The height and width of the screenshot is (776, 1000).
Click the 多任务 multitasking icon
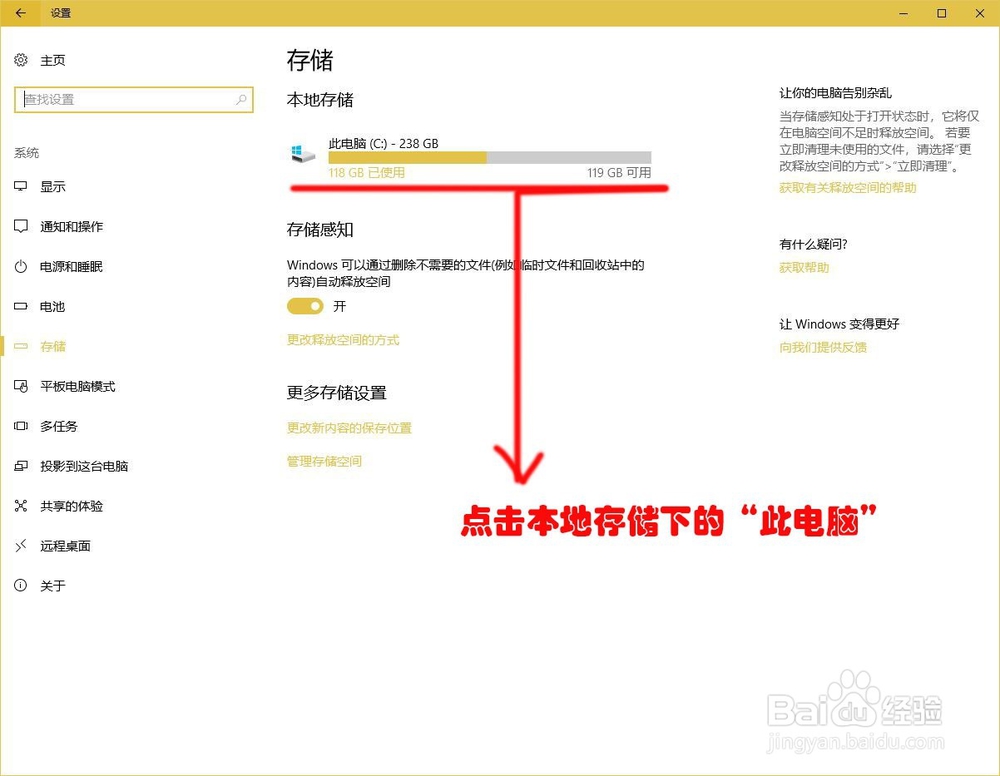[x=21, y=426]
